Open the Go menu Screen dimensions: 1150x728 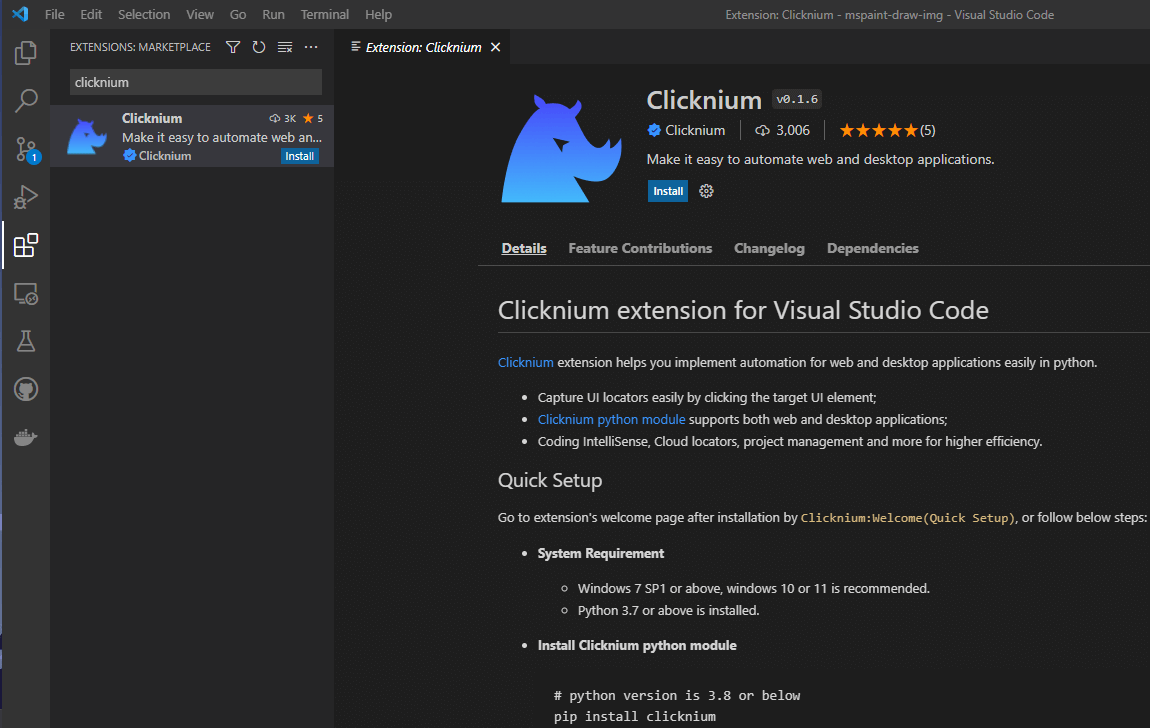238,15
